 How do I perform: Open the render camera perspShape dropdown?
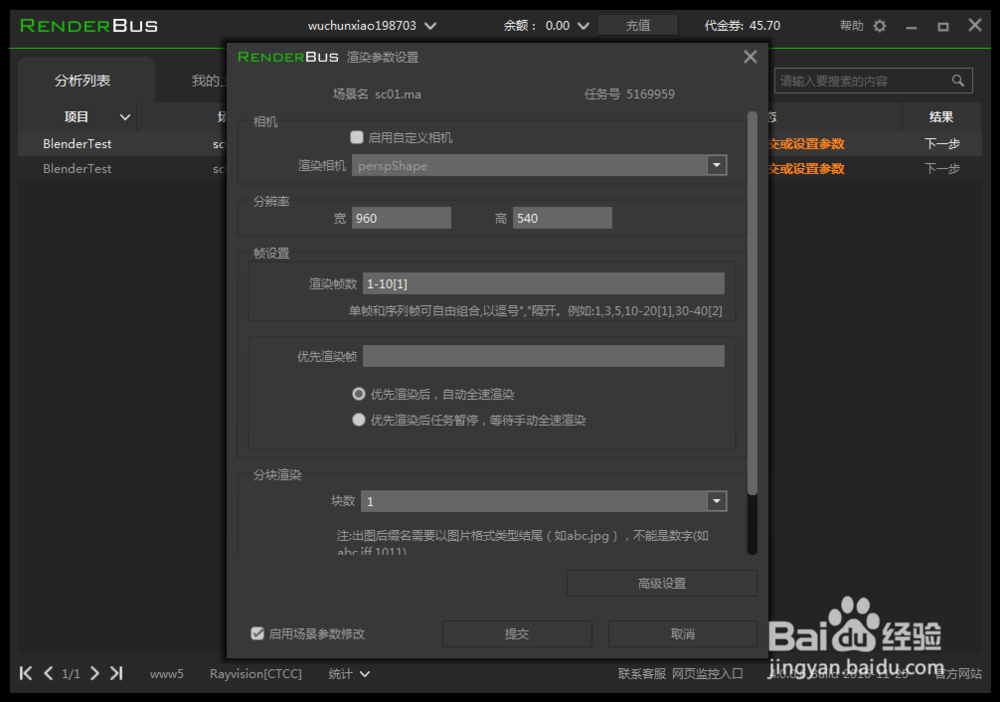717,166
